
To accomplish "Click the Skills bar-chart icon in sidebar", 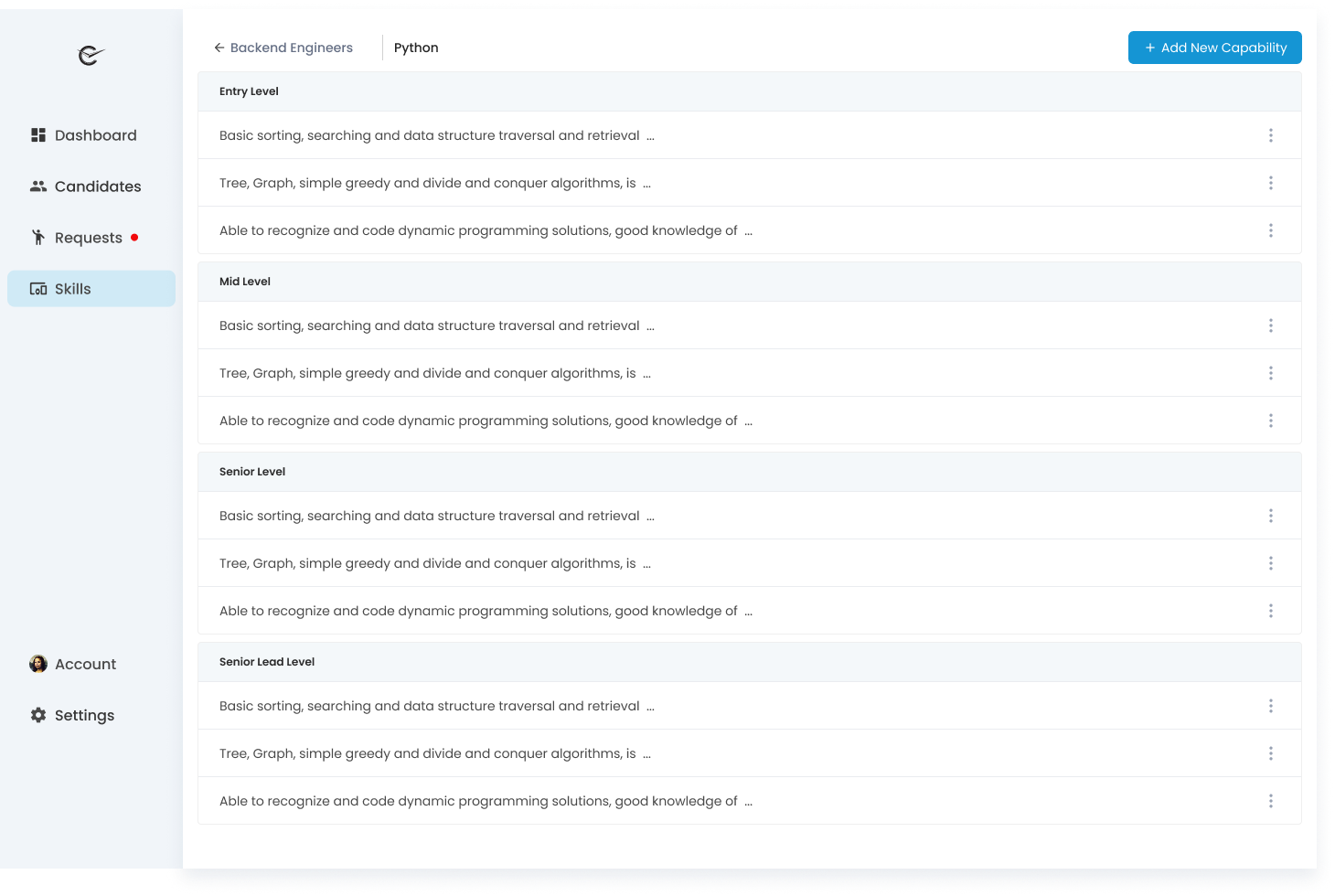I will [37, 288].
